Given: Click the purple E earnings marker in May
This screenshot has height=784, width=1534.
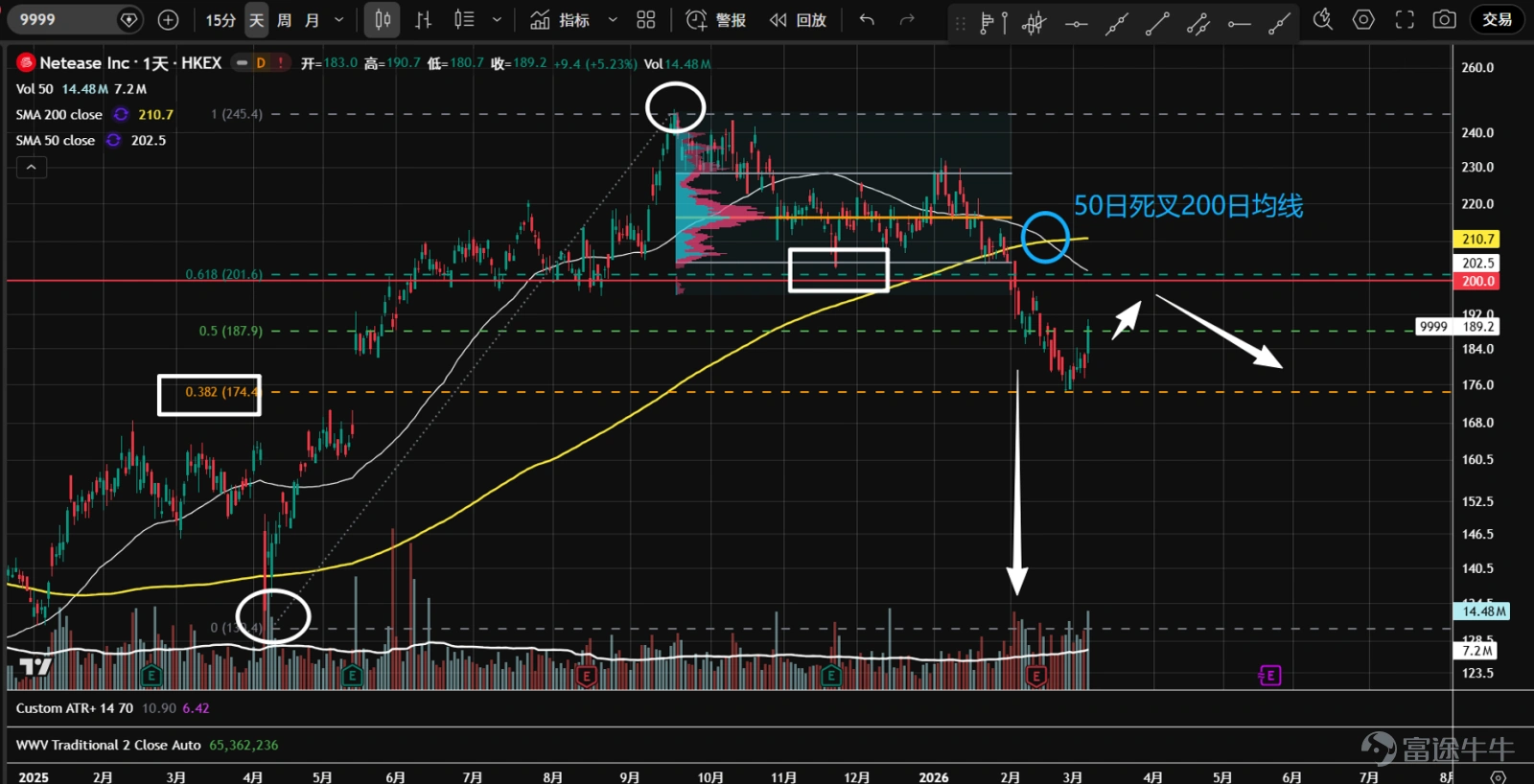Looking at the screenshot, I should pos(1270,677).
